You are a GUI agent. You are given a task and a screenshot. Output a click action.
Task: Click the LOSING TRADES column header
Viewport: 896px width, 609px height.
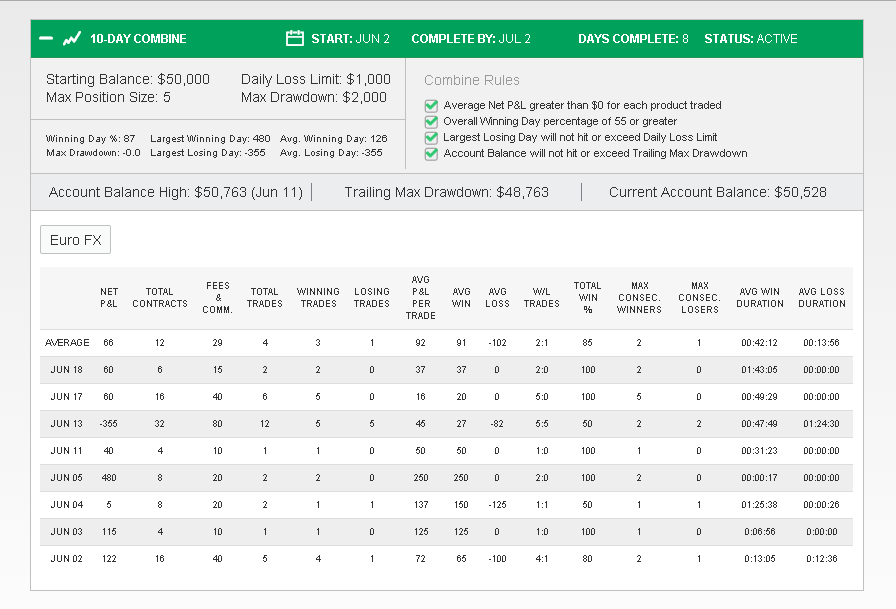pos(371,298)
